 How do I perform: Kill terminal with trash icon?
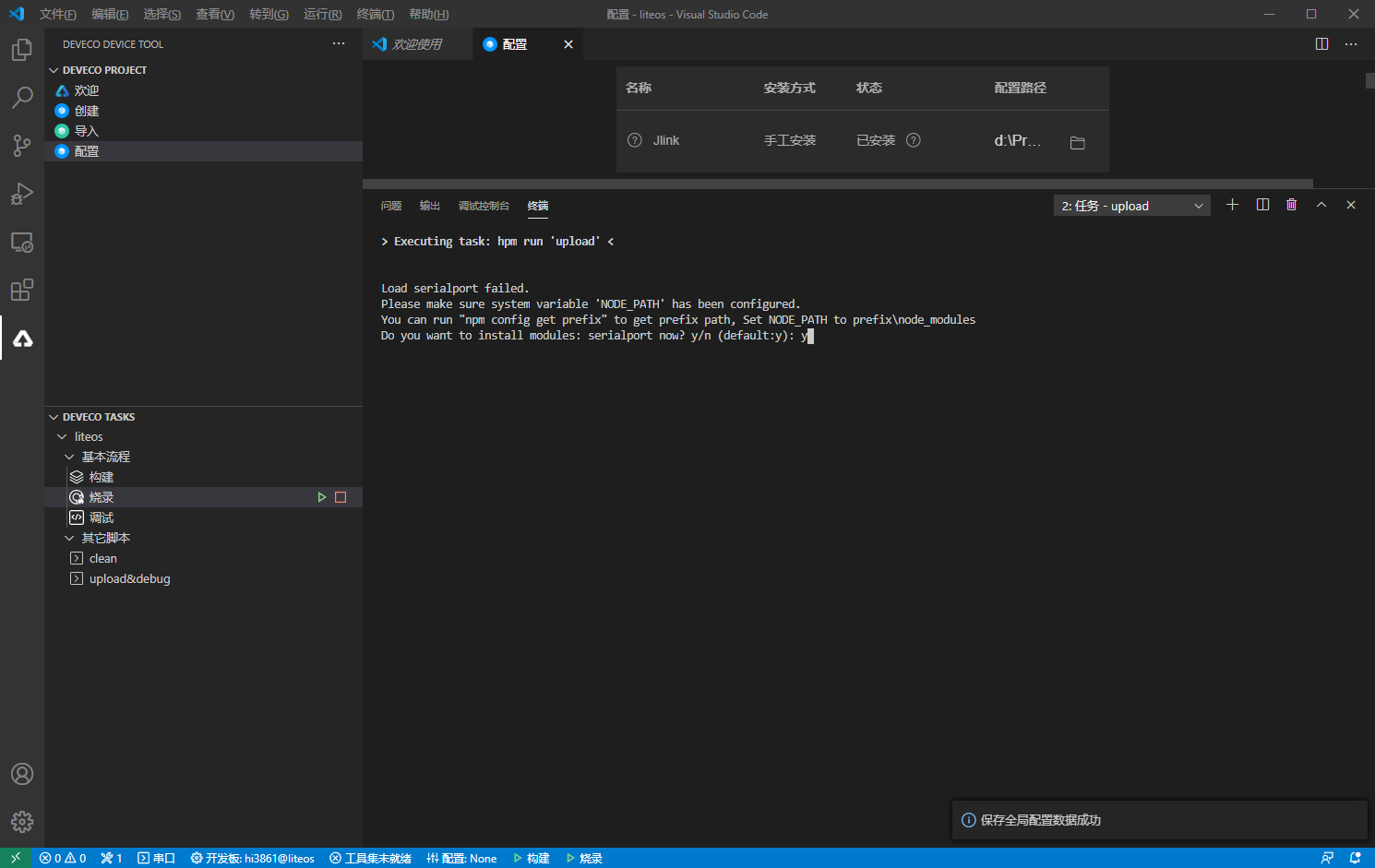coord(1291,205)
